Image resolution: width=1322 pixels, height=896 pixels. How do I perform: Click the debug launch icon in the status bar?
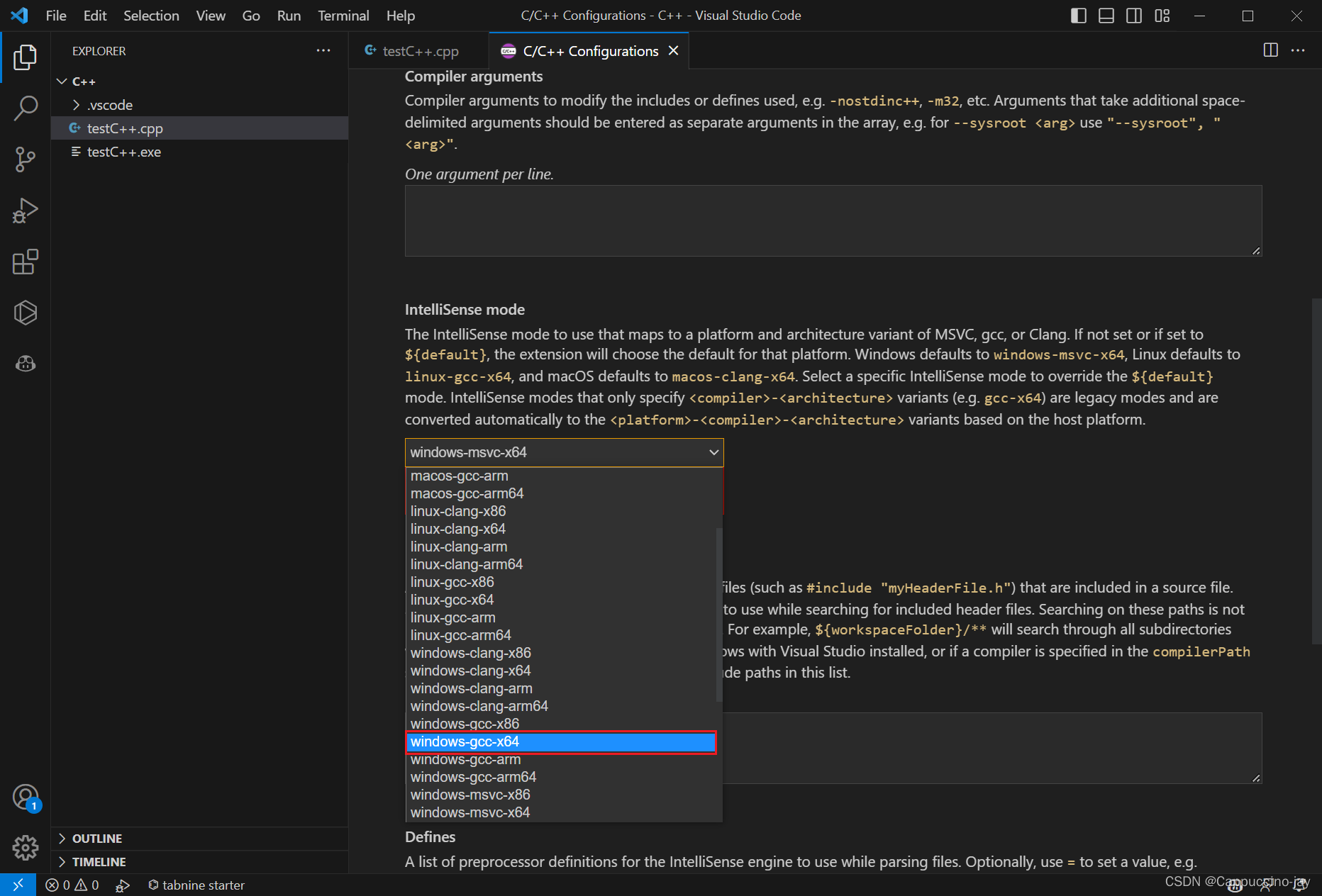click(123, 885)
